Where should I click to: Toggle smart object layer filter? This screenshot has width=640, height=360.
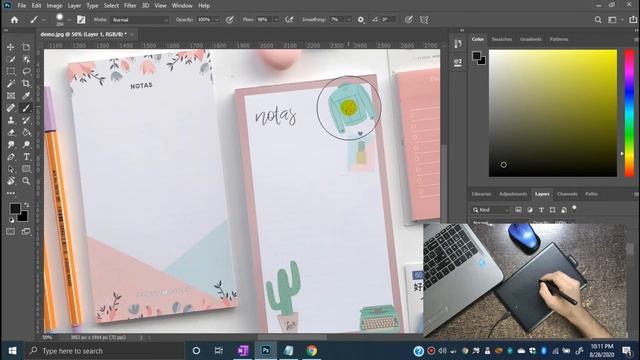point(564,210)
